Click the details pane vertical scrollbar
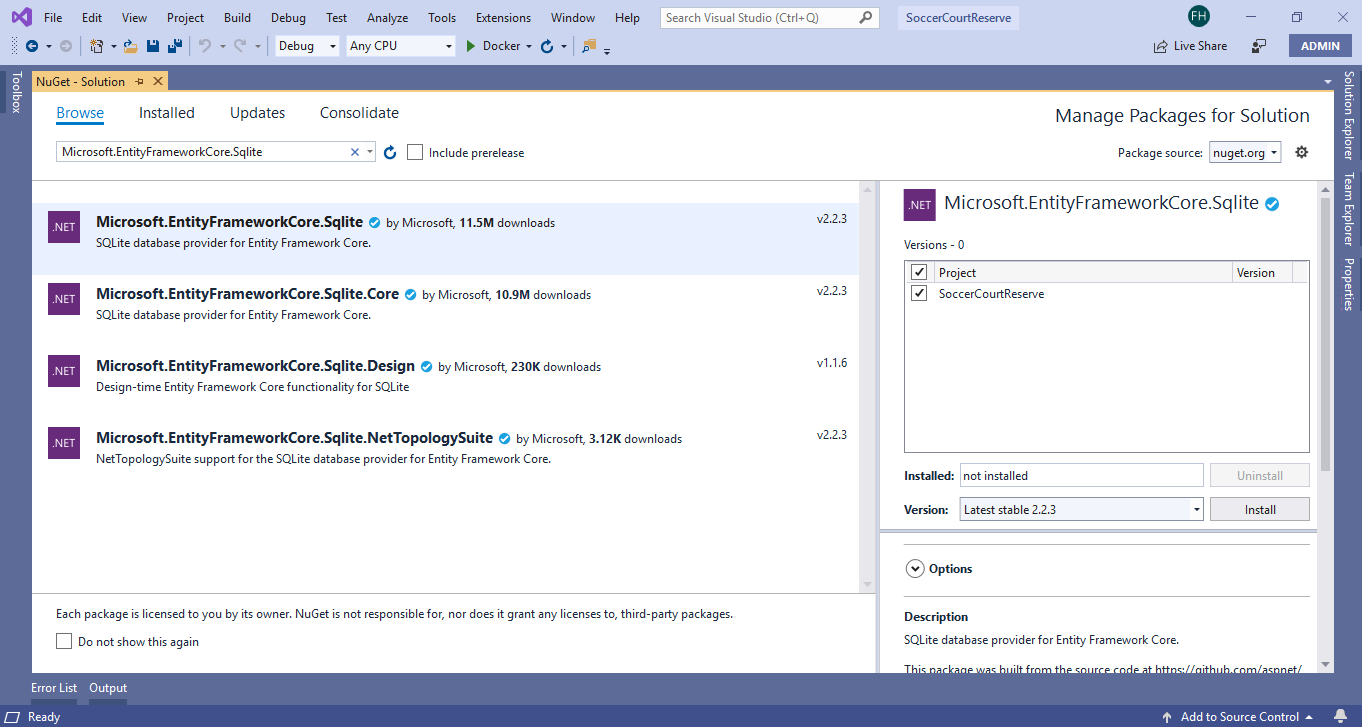This screenshot has height=727, width=1362. click(x=1325, y=426)
